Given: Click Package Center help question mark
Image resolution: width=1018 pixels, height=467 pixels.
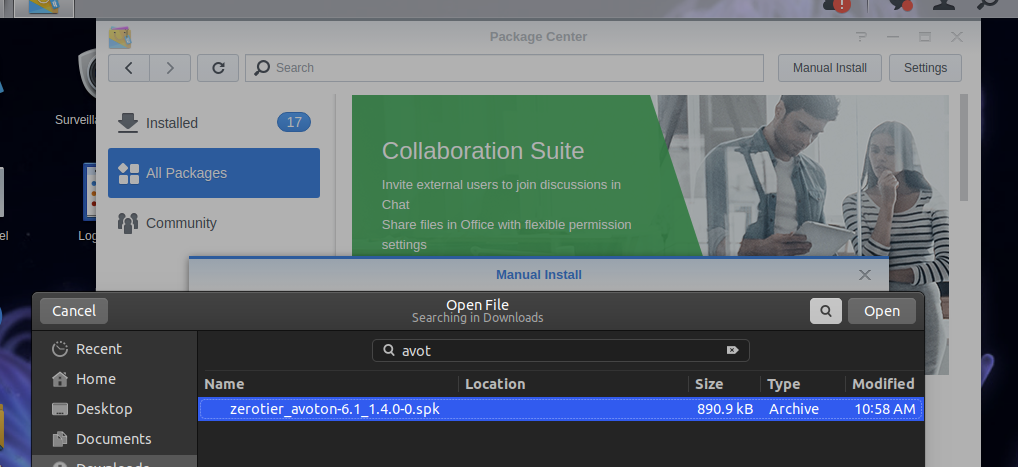Looking at the screenshot, I should point(861,37).
